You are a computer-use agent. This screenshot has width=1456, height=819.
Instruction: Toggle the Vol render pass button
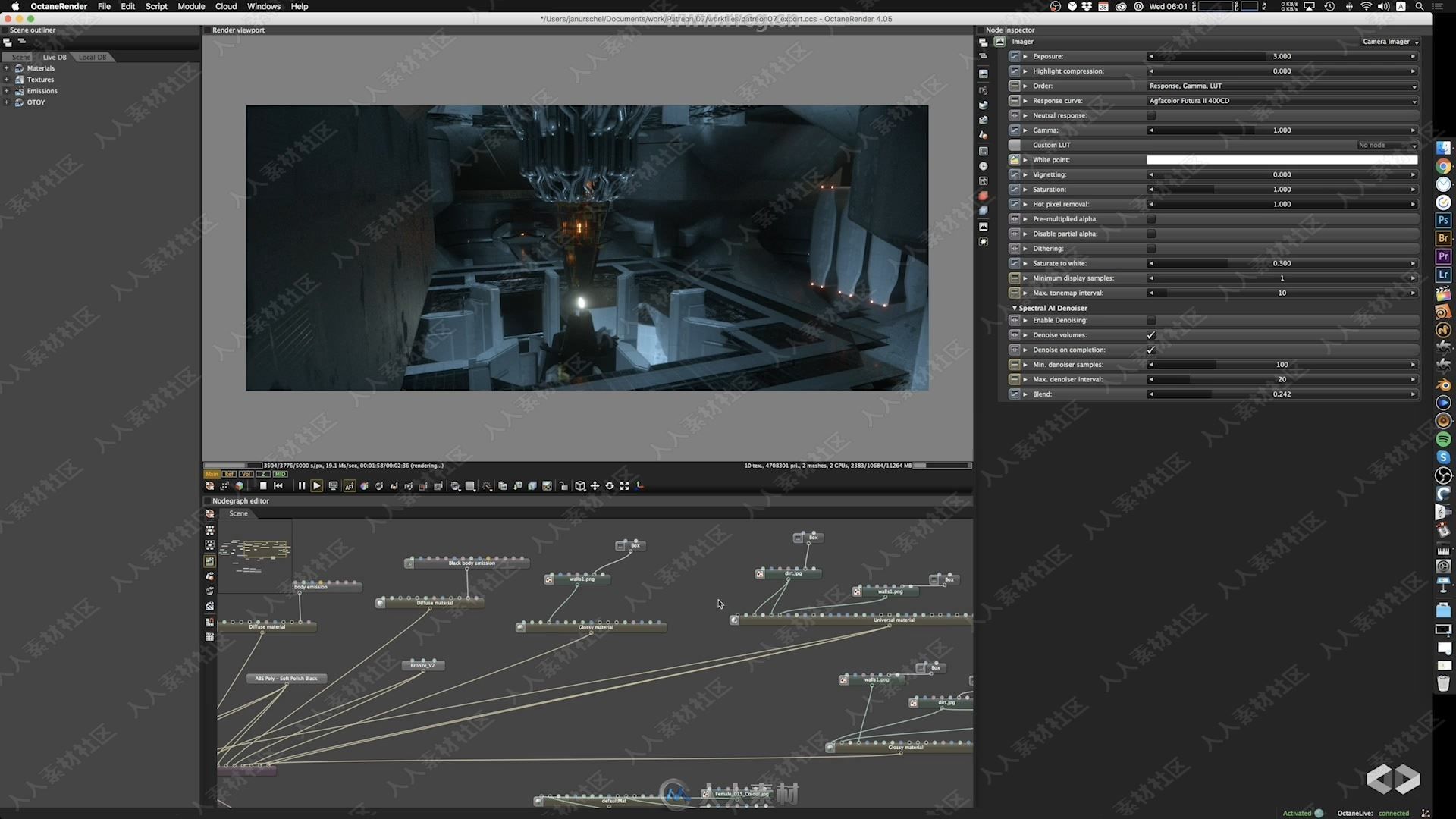tap(246, 474)
